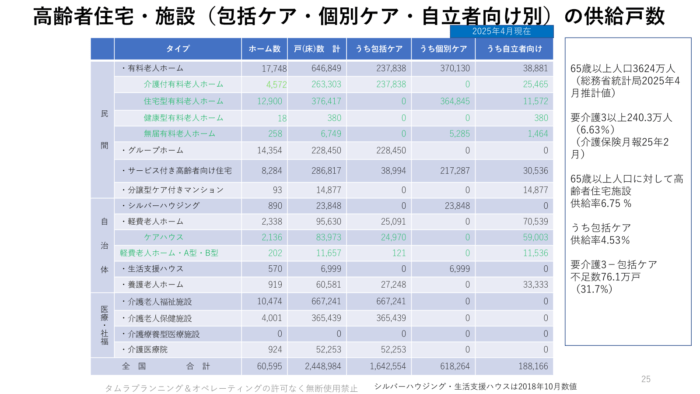Click the 医療・社福 category cell
The width and height of the screenshot is (700, 394).
point(103,325)
